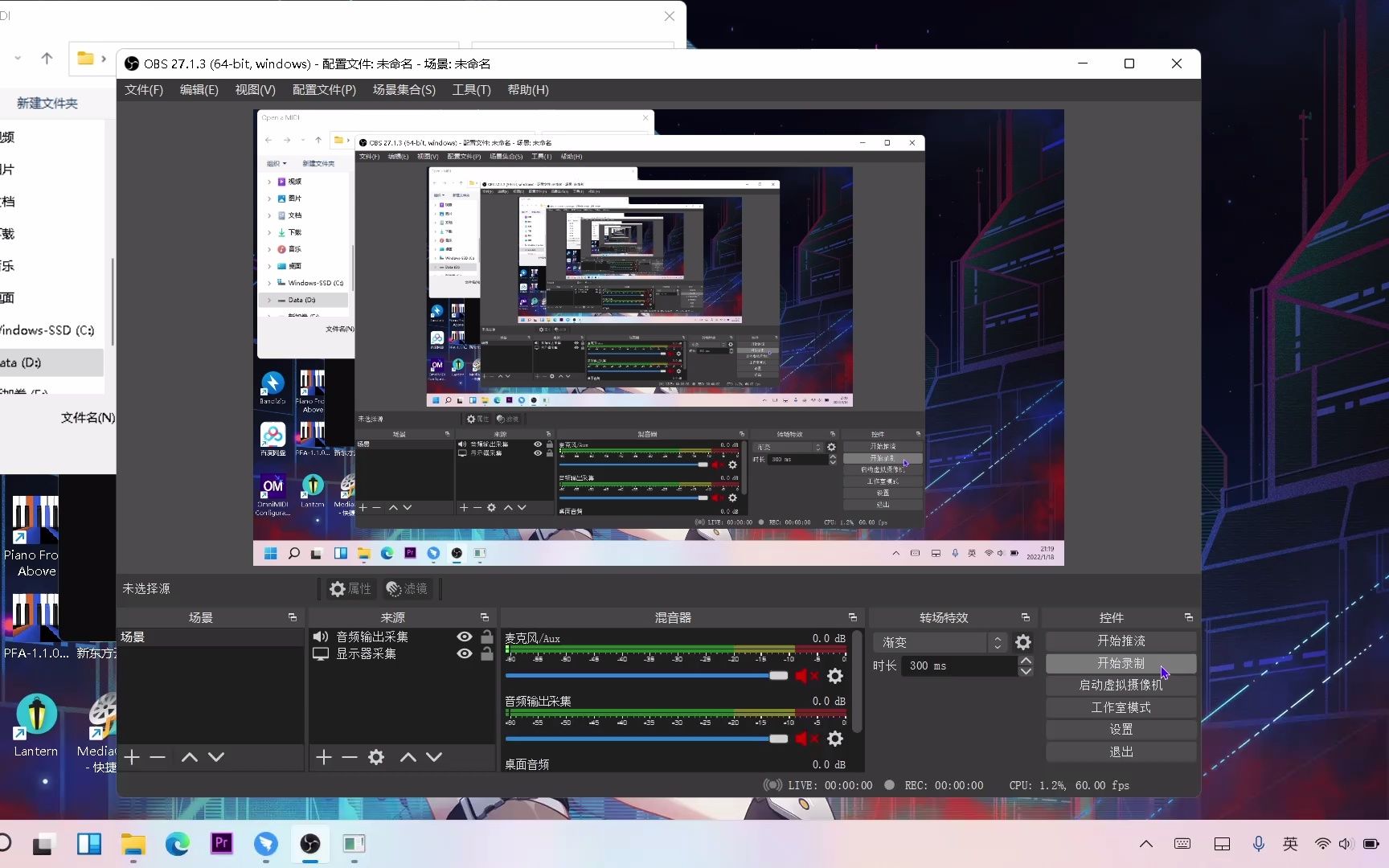Switch to OBS Studio taskbar icon

(x=310, y=844)
